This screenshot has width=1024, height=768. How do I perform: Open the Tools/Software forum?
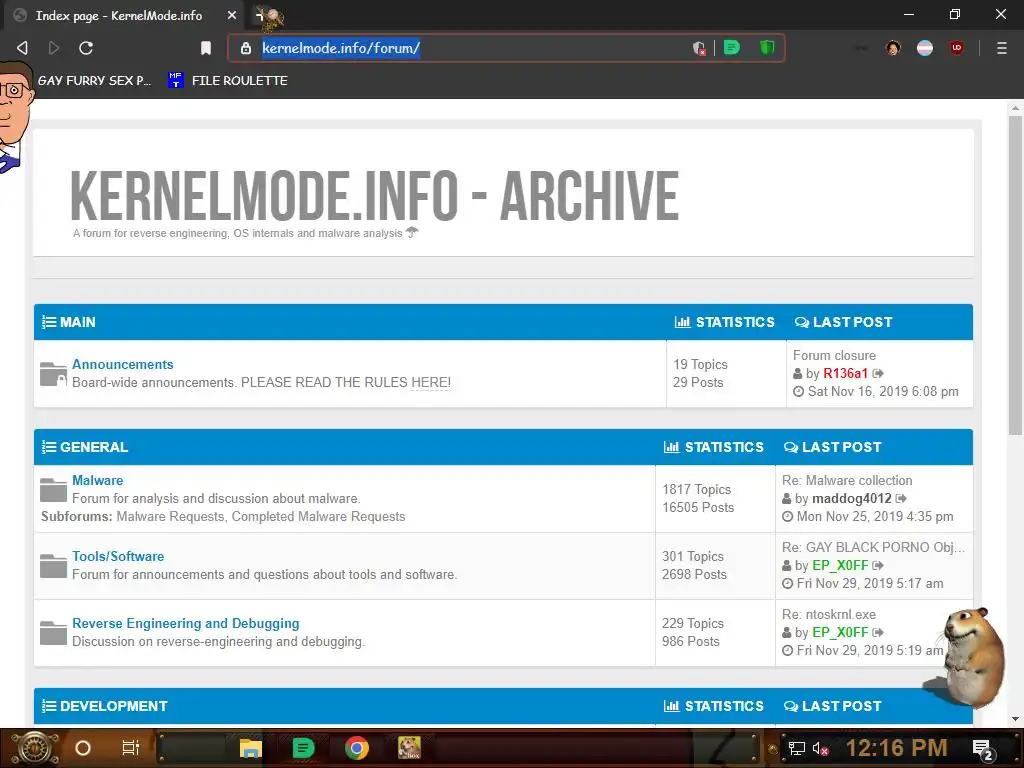pyautogui.click(x=118, y=556)
